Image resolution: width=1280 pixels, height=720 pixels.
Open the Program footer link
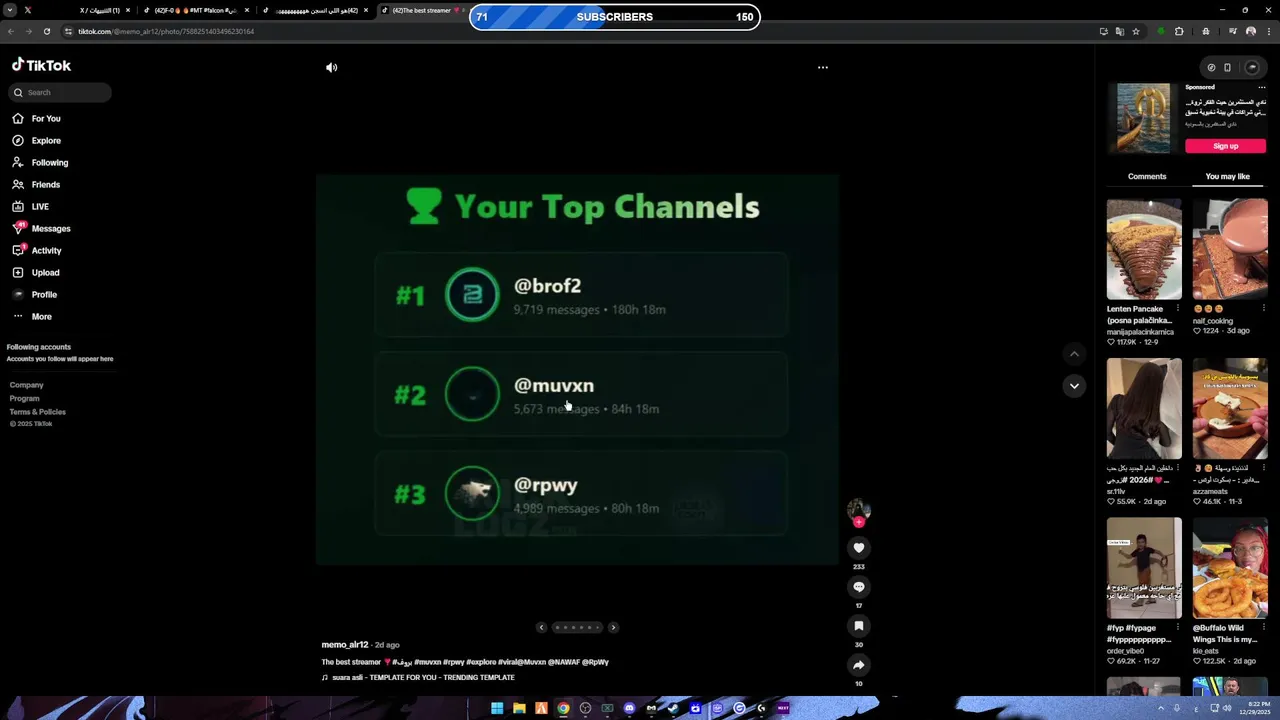(25, 398)
